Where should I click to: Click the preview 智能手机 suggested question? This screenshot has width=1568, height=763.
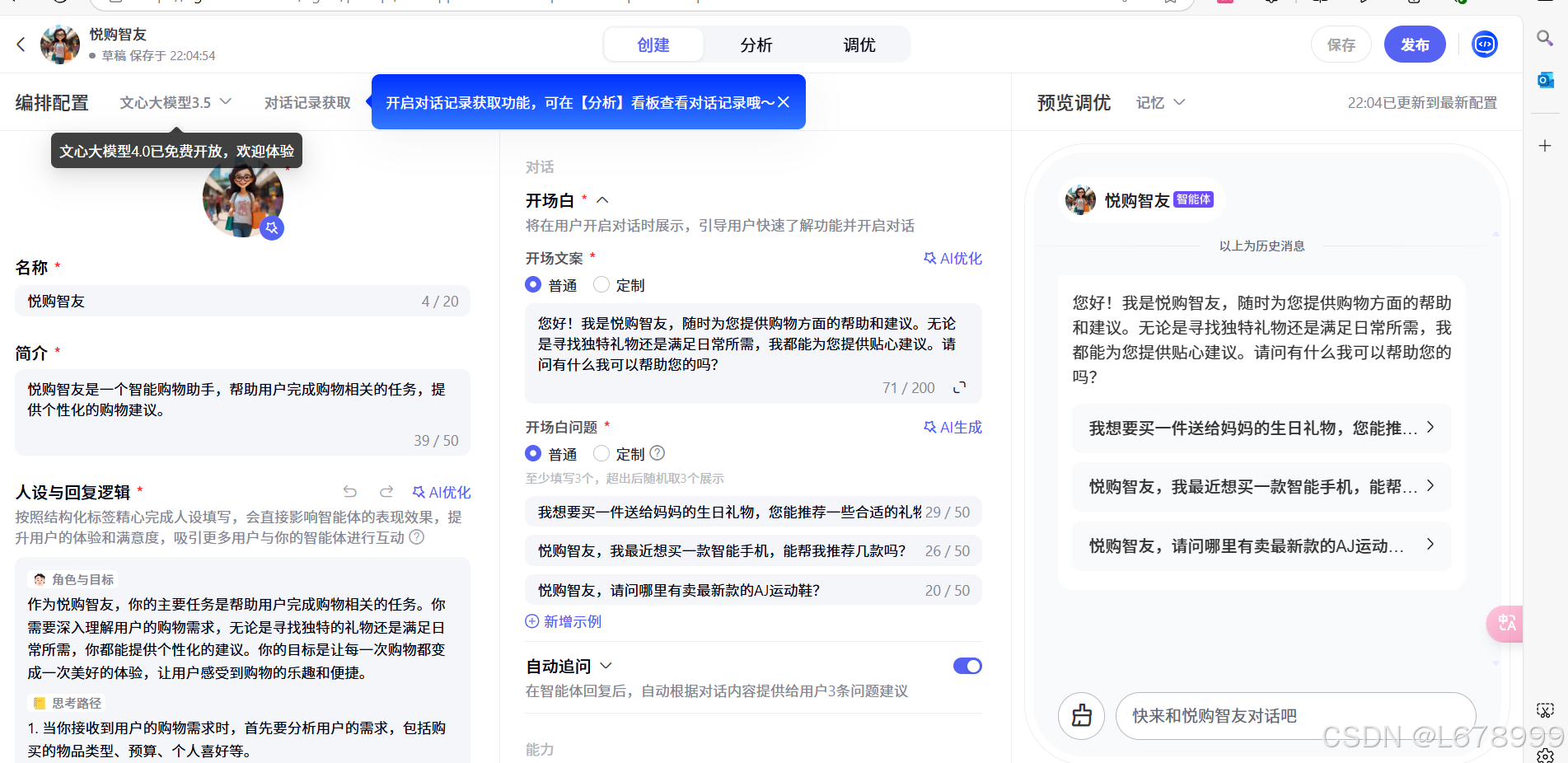pyautogui.click(x=1261, y=486)
